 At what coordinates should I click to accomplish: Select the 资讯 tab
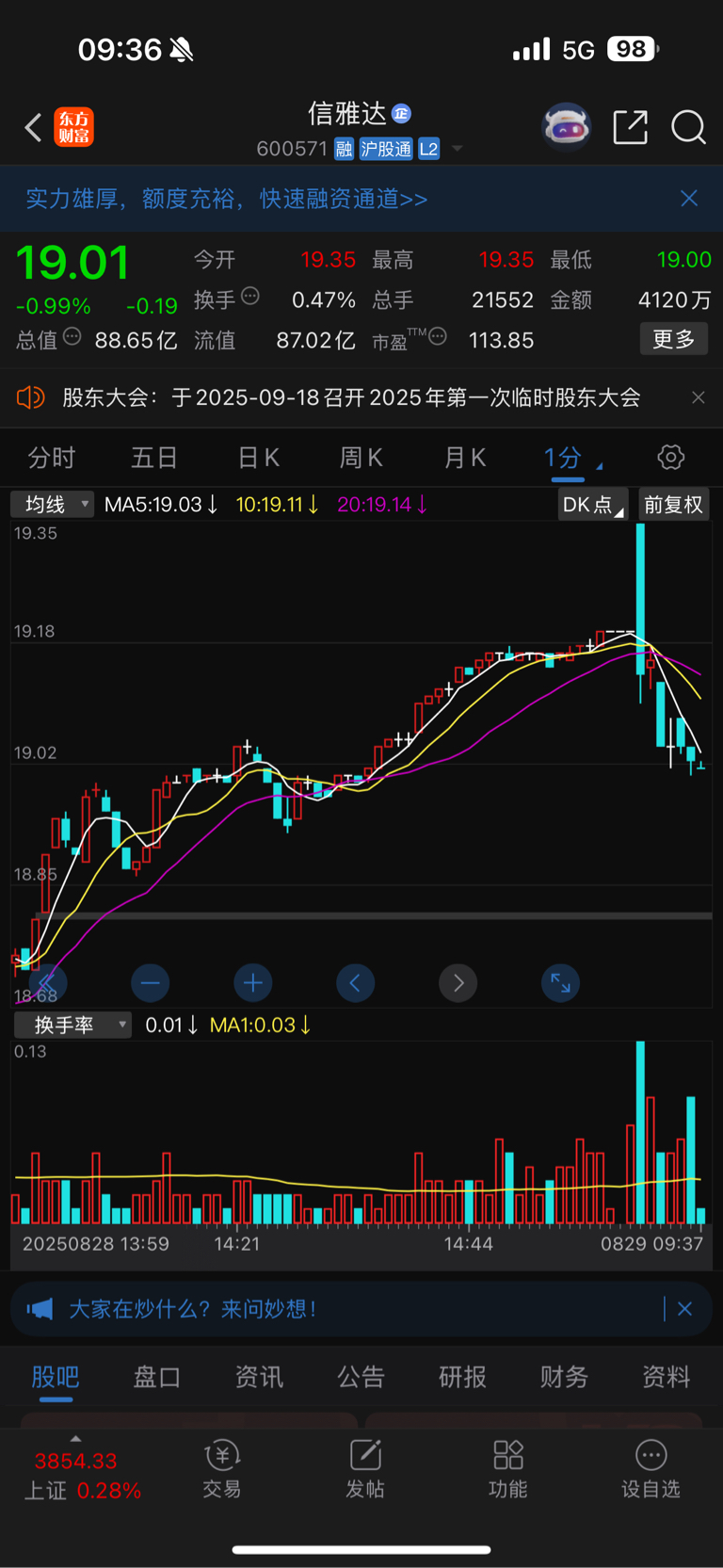[x=259, y=1377]
